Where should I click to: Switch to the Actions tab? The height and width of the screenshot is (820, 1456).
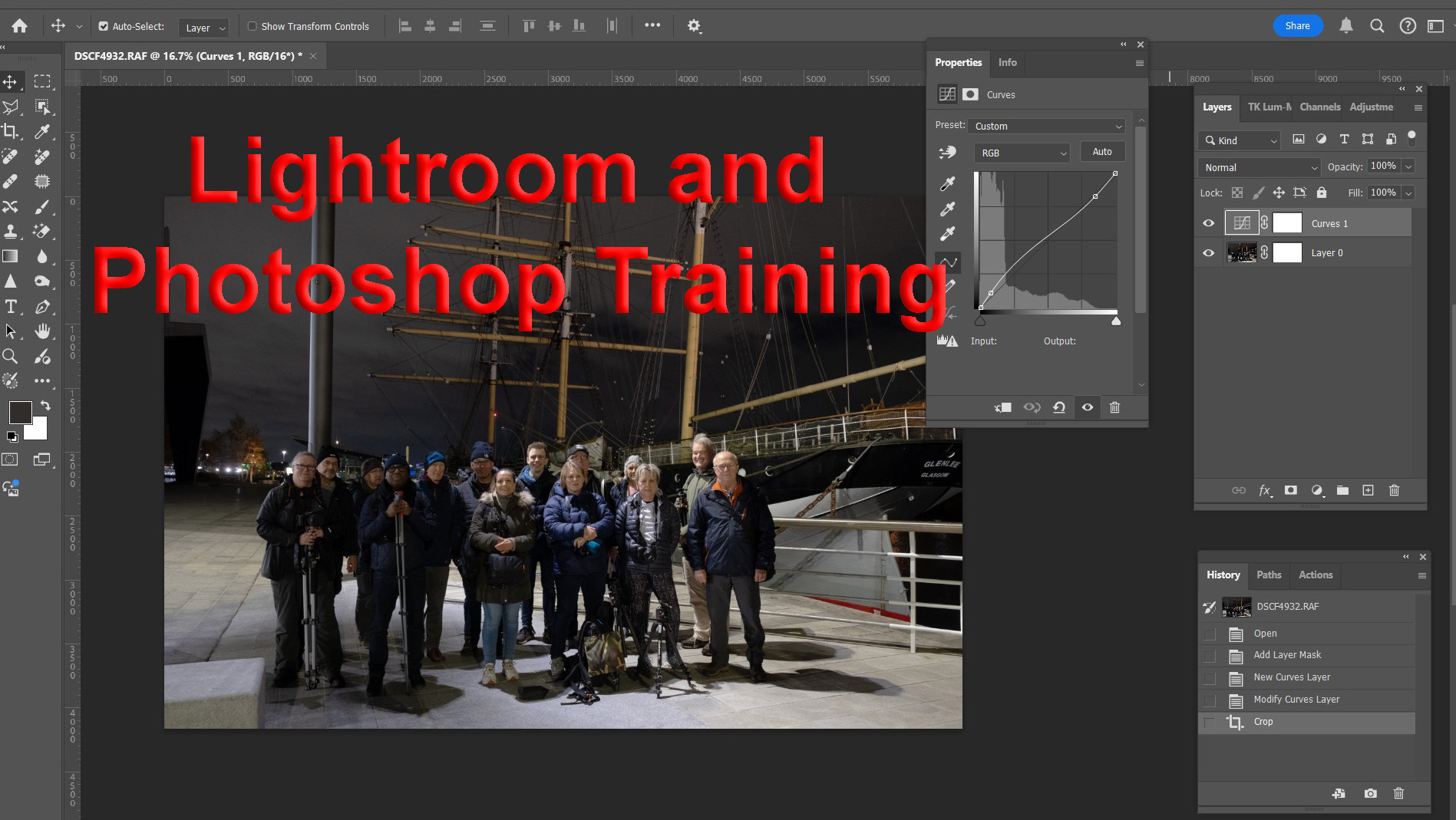tap(1315, 575)
